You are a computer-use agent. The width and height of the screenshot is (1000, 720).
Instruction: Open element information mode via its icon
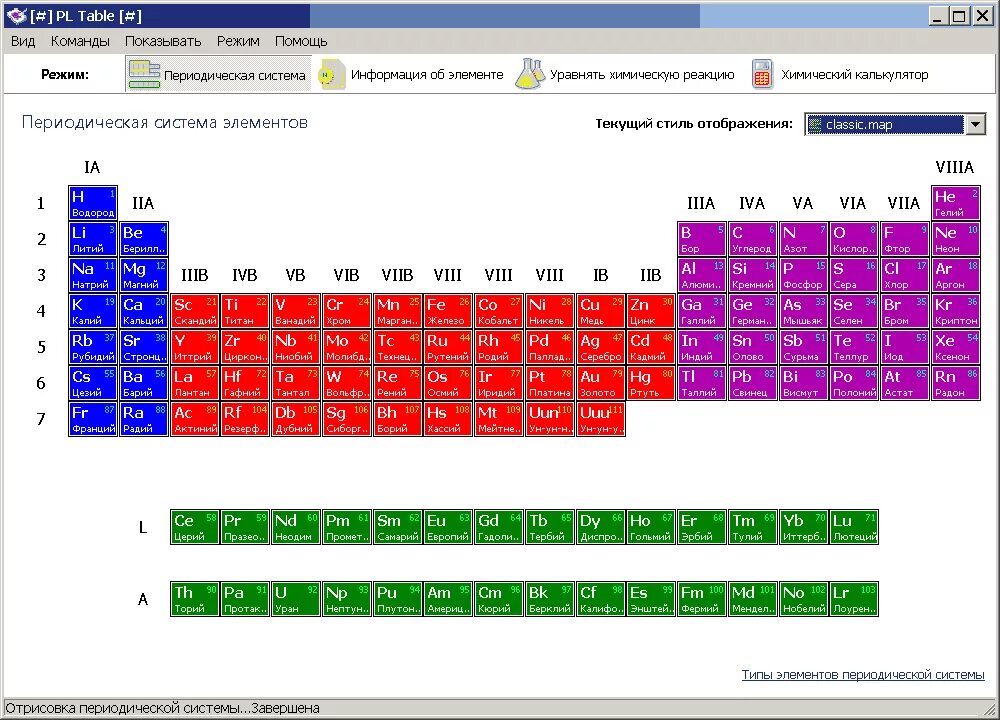(331, 74)
